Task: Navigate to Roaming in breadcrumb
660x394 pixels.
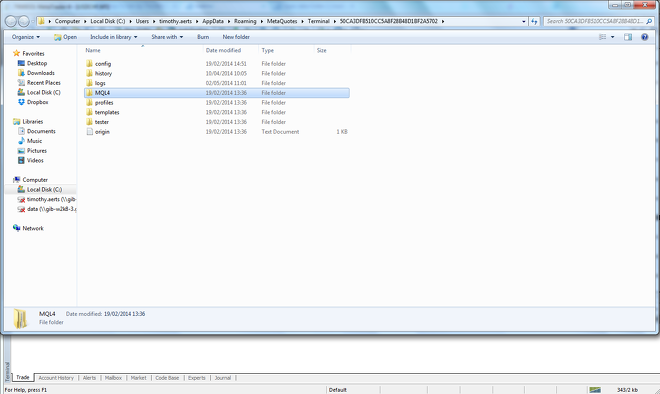Action: [245, 21]
